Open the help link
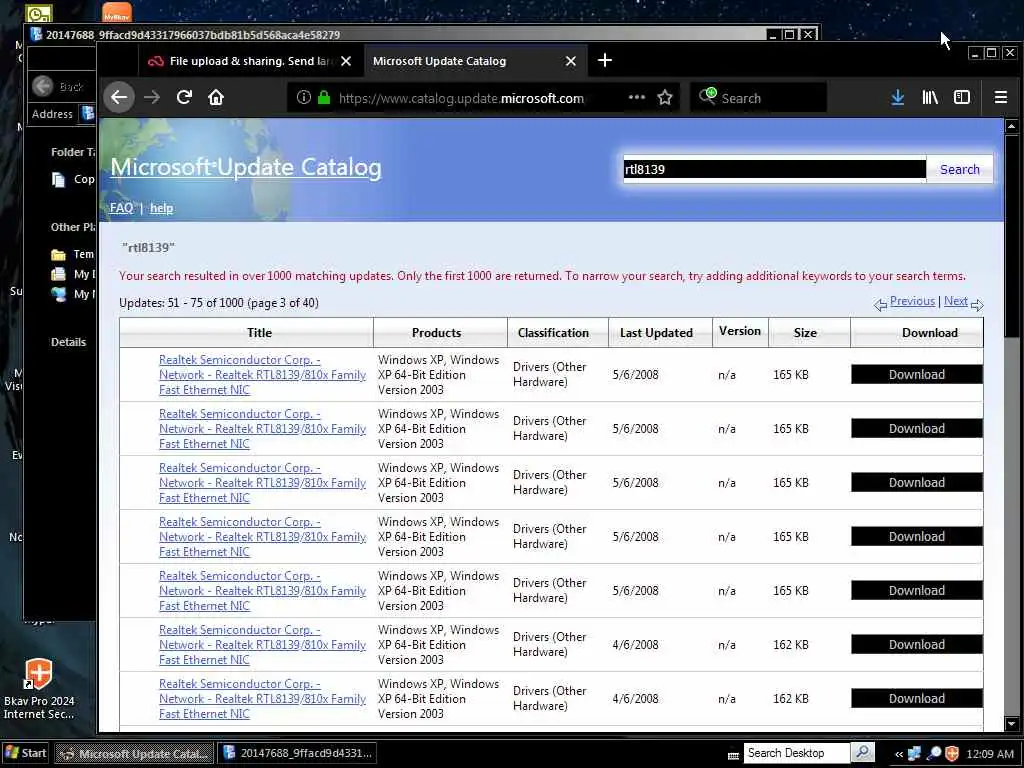Image resolution: width=1024 pixels, height=768 pixels. tap(161, 208)
